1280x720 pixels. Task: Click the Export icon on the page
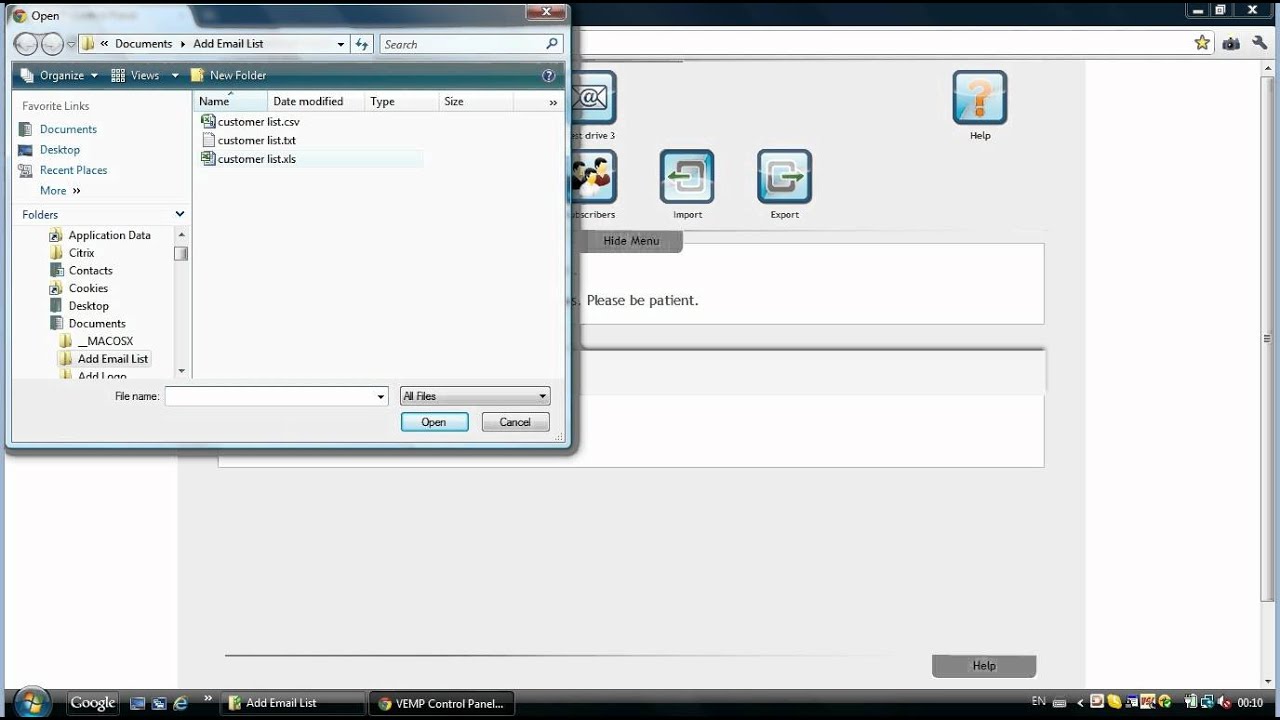coord(784,177)
